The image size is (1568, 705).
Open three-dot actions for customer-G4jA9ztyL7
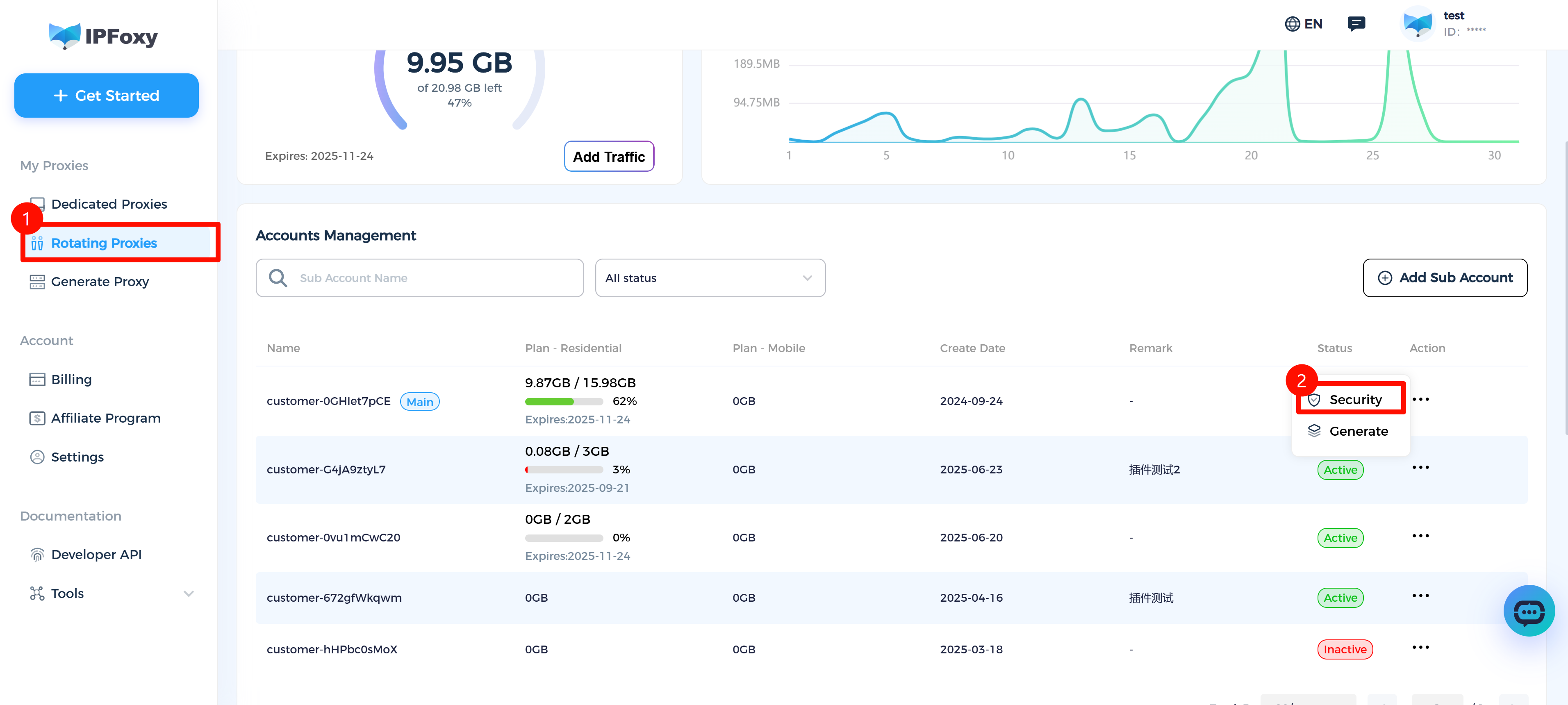click(1420, 468)
